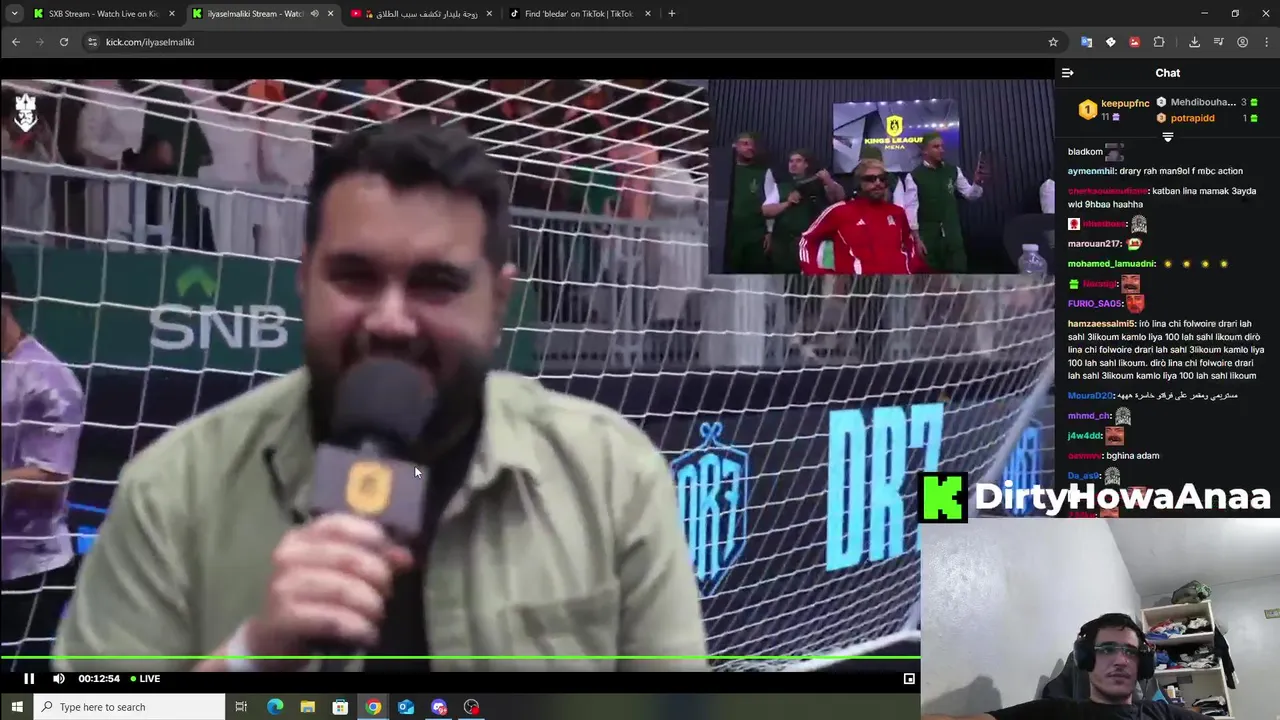View site information icon in address bar

coord(92,42)
